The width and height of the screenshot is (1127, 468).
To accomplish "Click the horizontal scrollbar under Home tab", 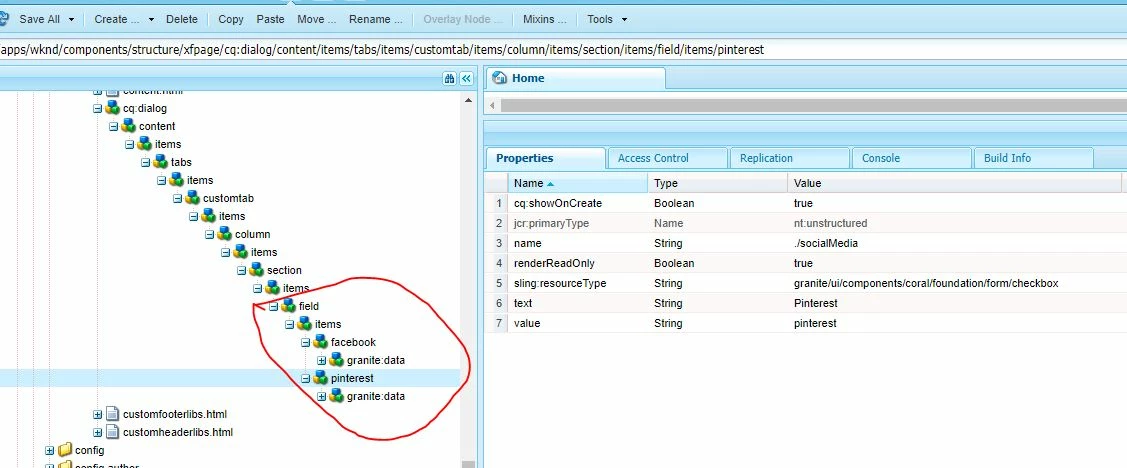I will tap(813, 106).
